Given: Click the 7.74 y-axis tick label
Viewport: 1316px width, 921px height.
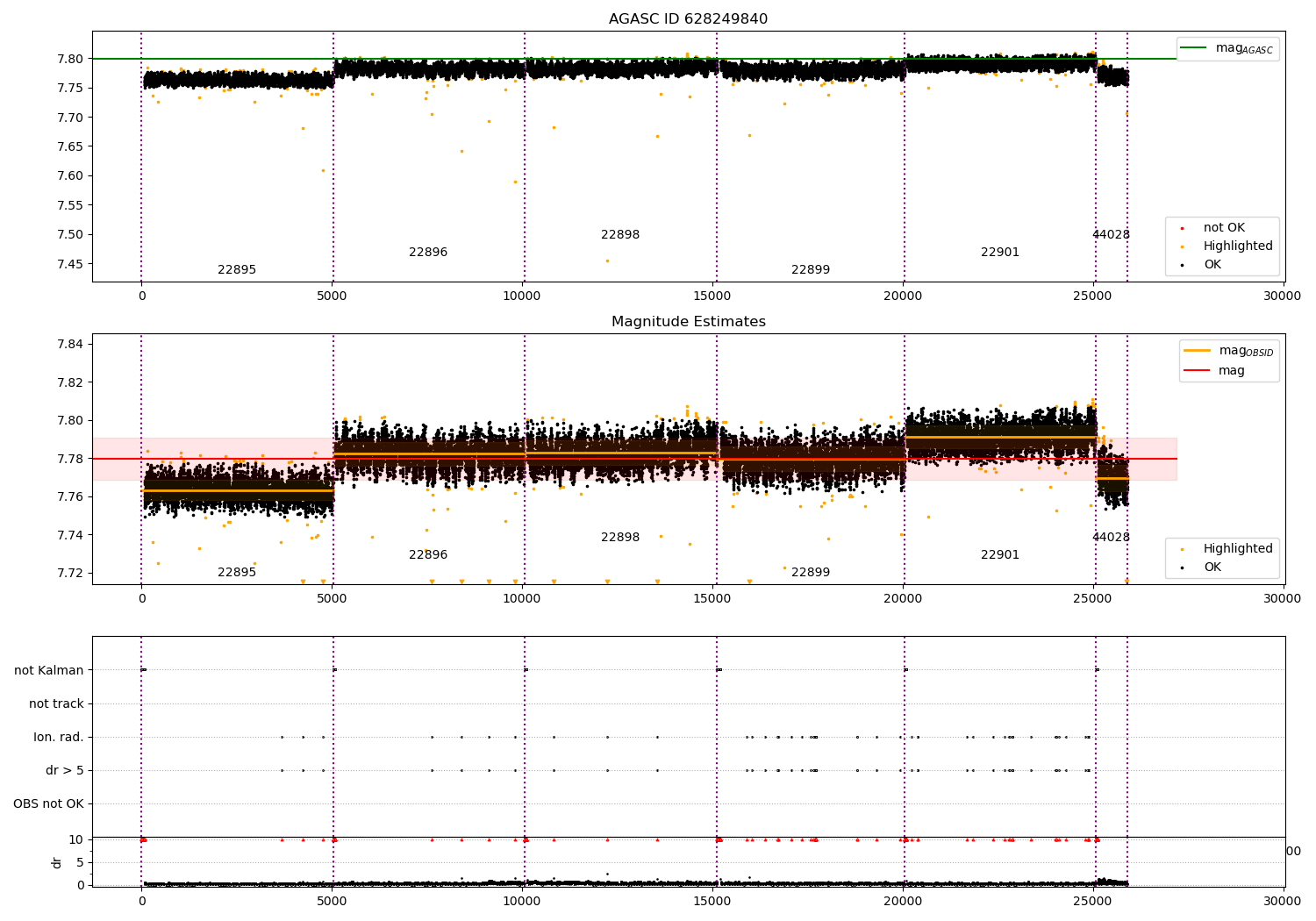Looking at the screenshot, I should (x=70, y=535).
